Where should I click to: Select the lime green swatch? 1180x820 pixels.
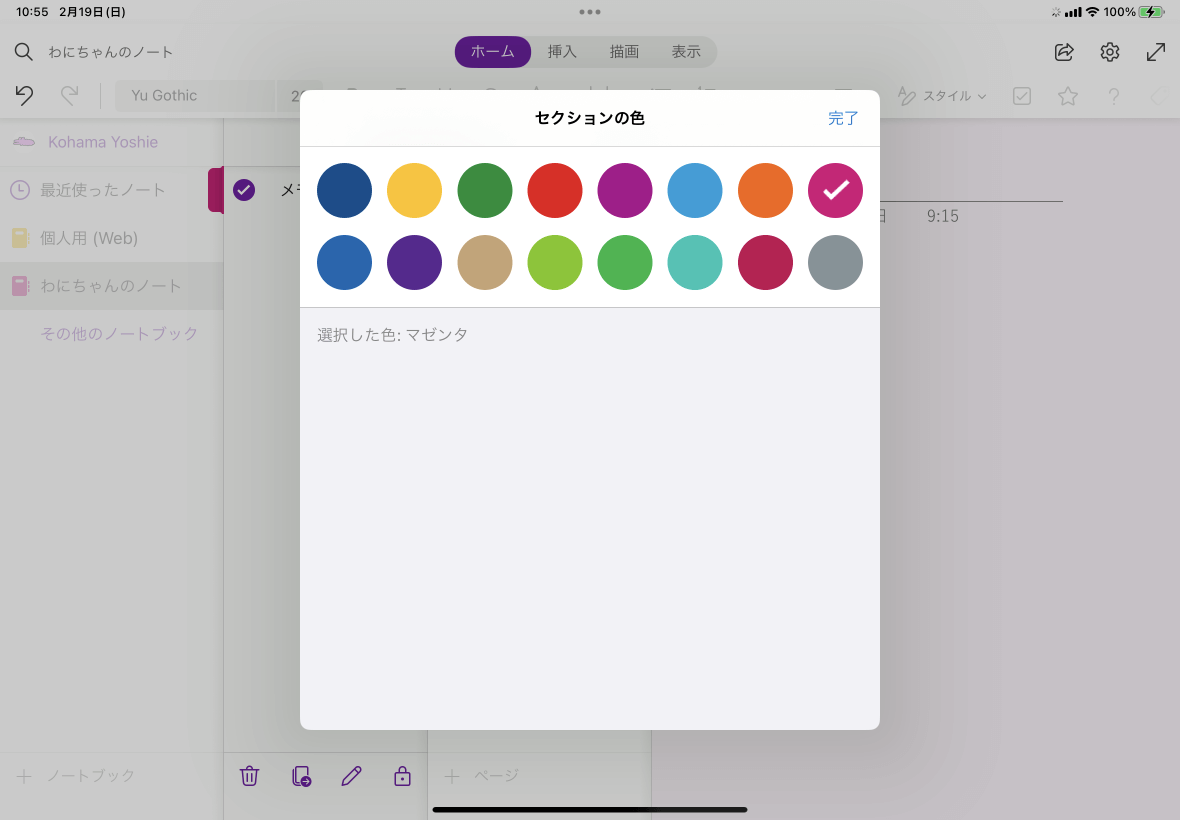click(x=555, y=263)
